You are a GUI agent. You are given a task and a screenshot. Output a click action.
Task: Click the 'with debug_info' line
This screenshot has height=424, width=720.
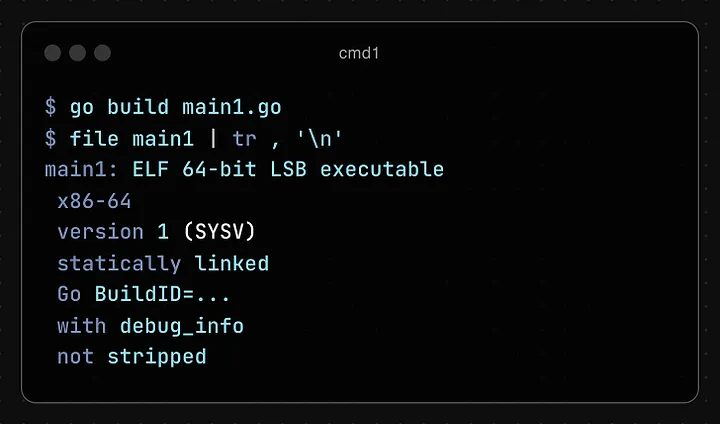pos(151,326)
